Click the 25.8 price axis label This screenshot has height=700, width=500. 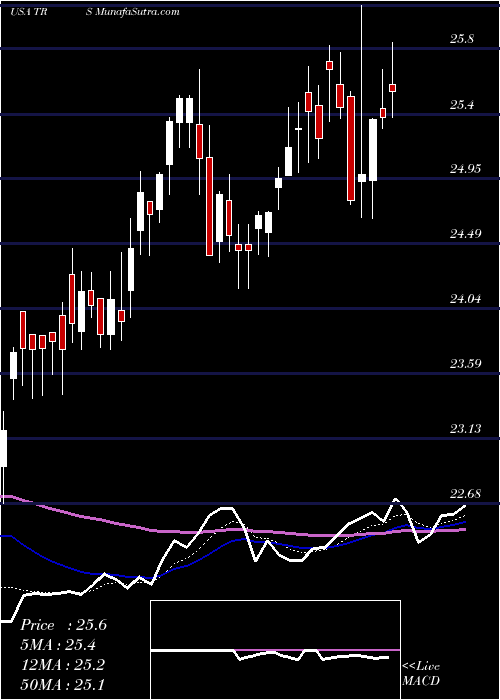coord(462,39)
